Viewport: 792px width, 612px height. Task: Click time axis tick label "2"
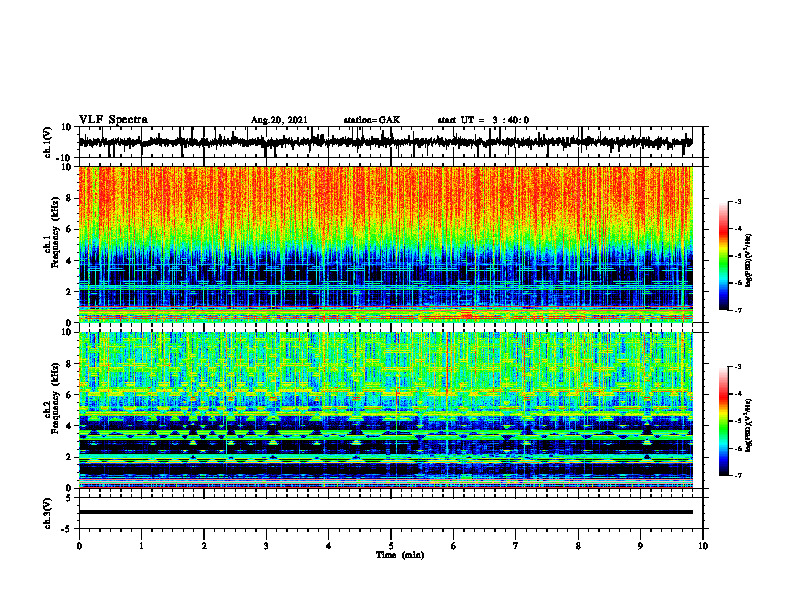[x=204, y=546]
